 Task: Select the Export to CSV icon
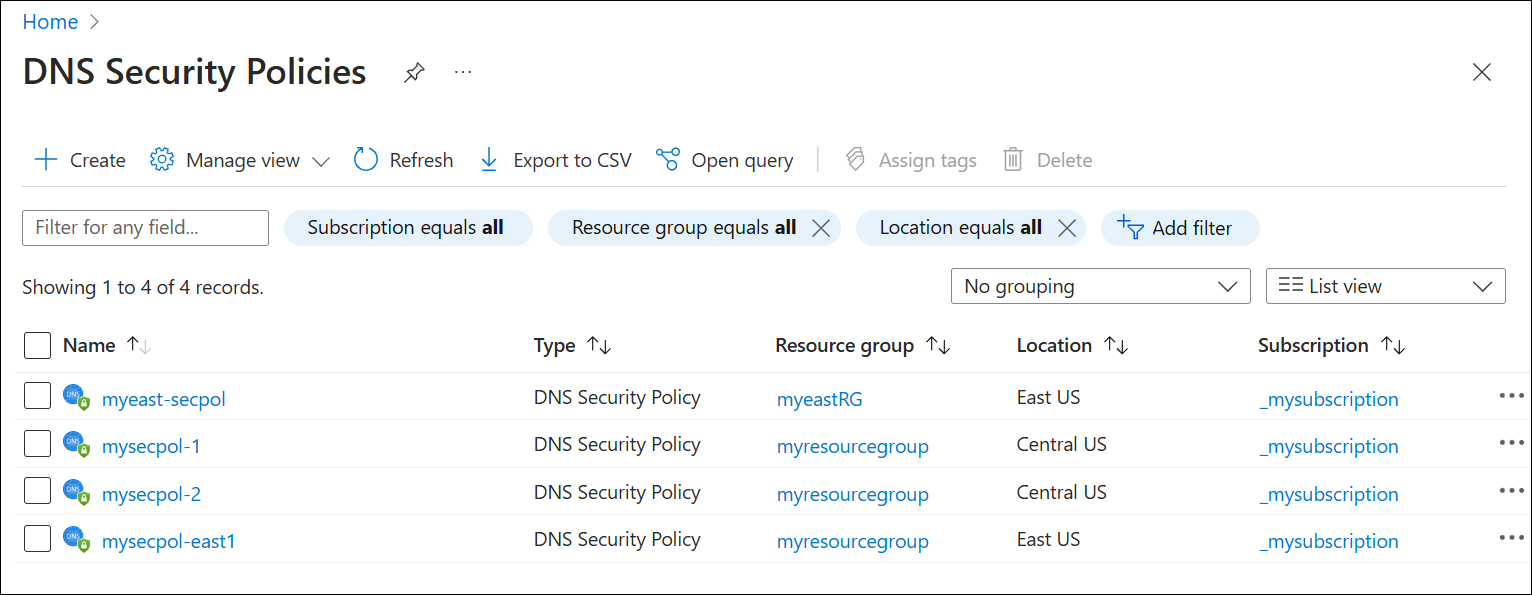click(488, 159)
